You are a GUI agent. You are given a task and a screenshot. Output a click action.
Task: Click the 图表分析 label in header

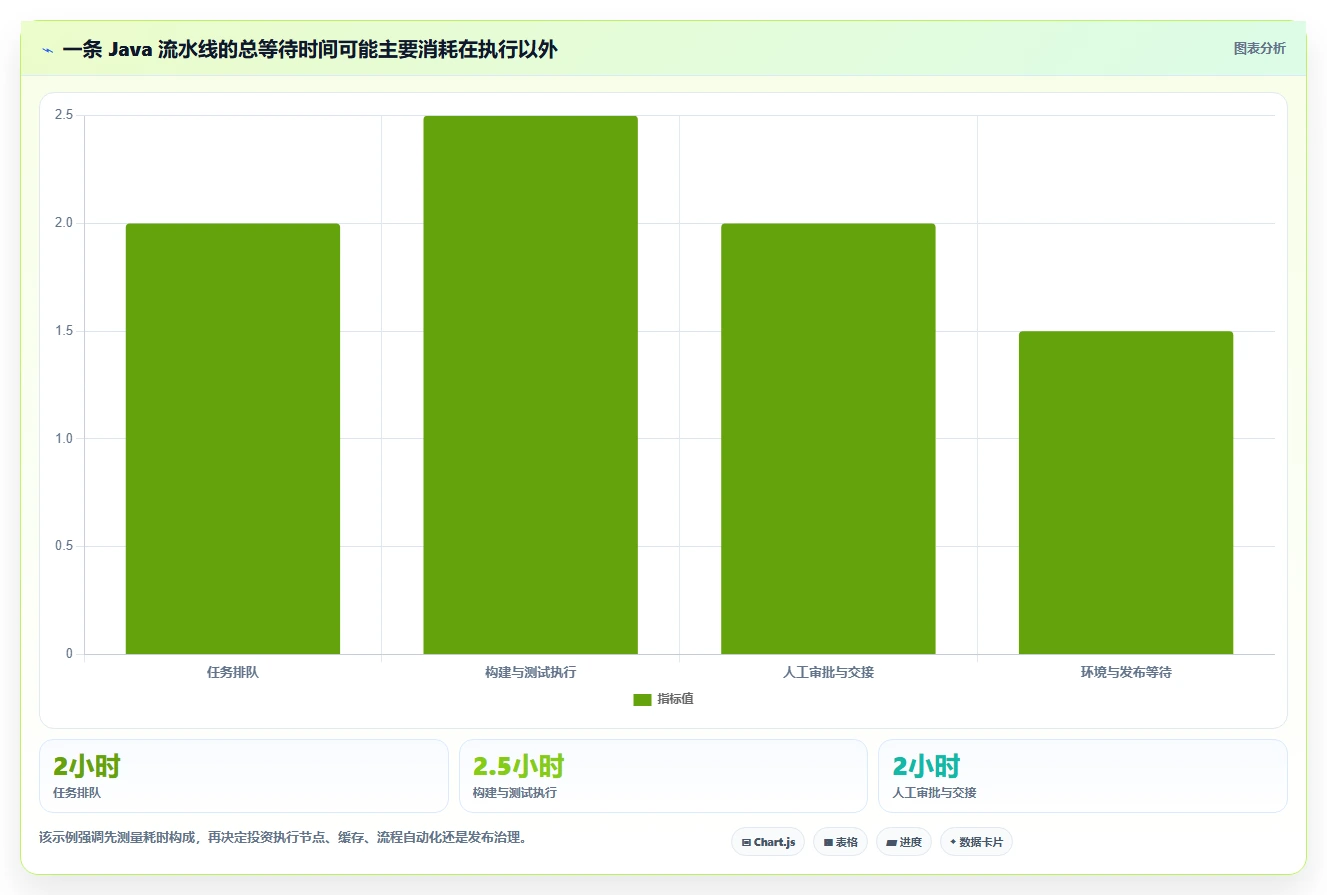pyautogui.click(x=1260, y=48)
